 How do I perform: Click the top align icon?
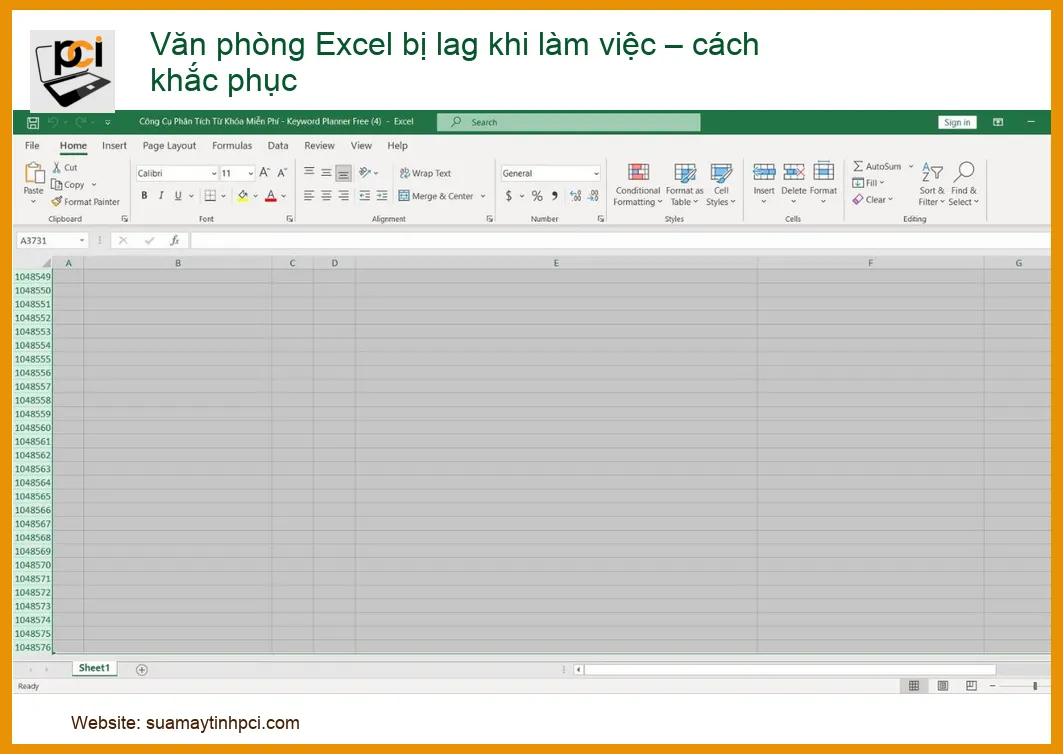[x=309, y=172]
